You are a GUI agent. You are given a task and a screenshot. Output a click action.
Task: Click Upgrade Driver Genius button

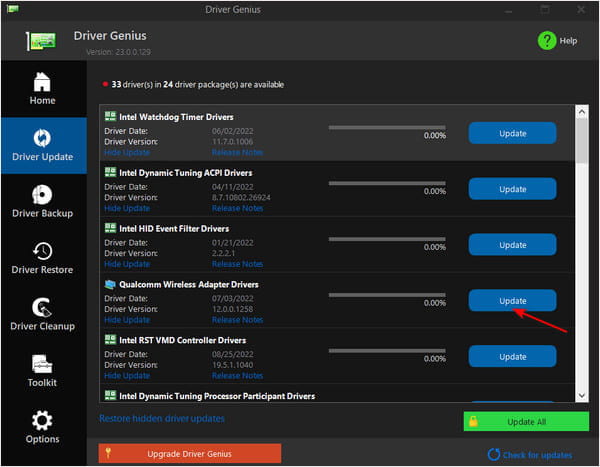click(189, 454)
